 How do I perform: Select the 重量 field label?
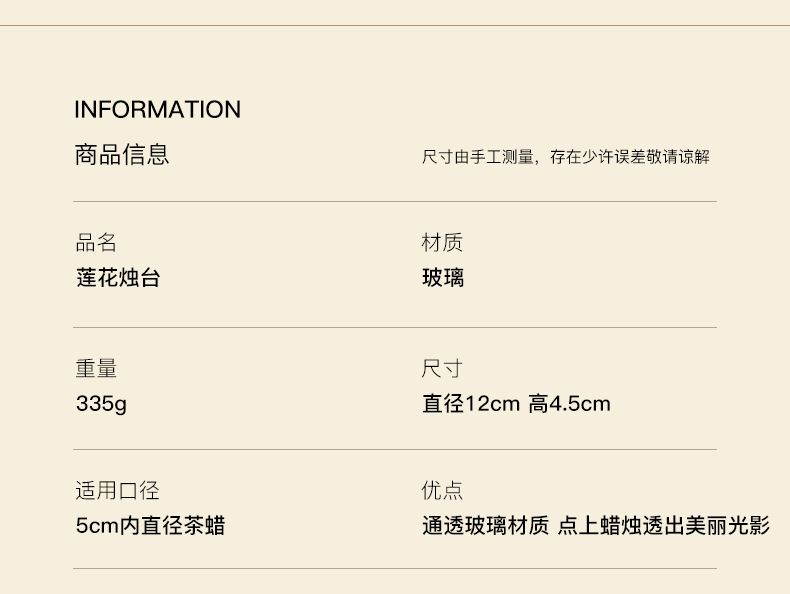coord(96,369)
